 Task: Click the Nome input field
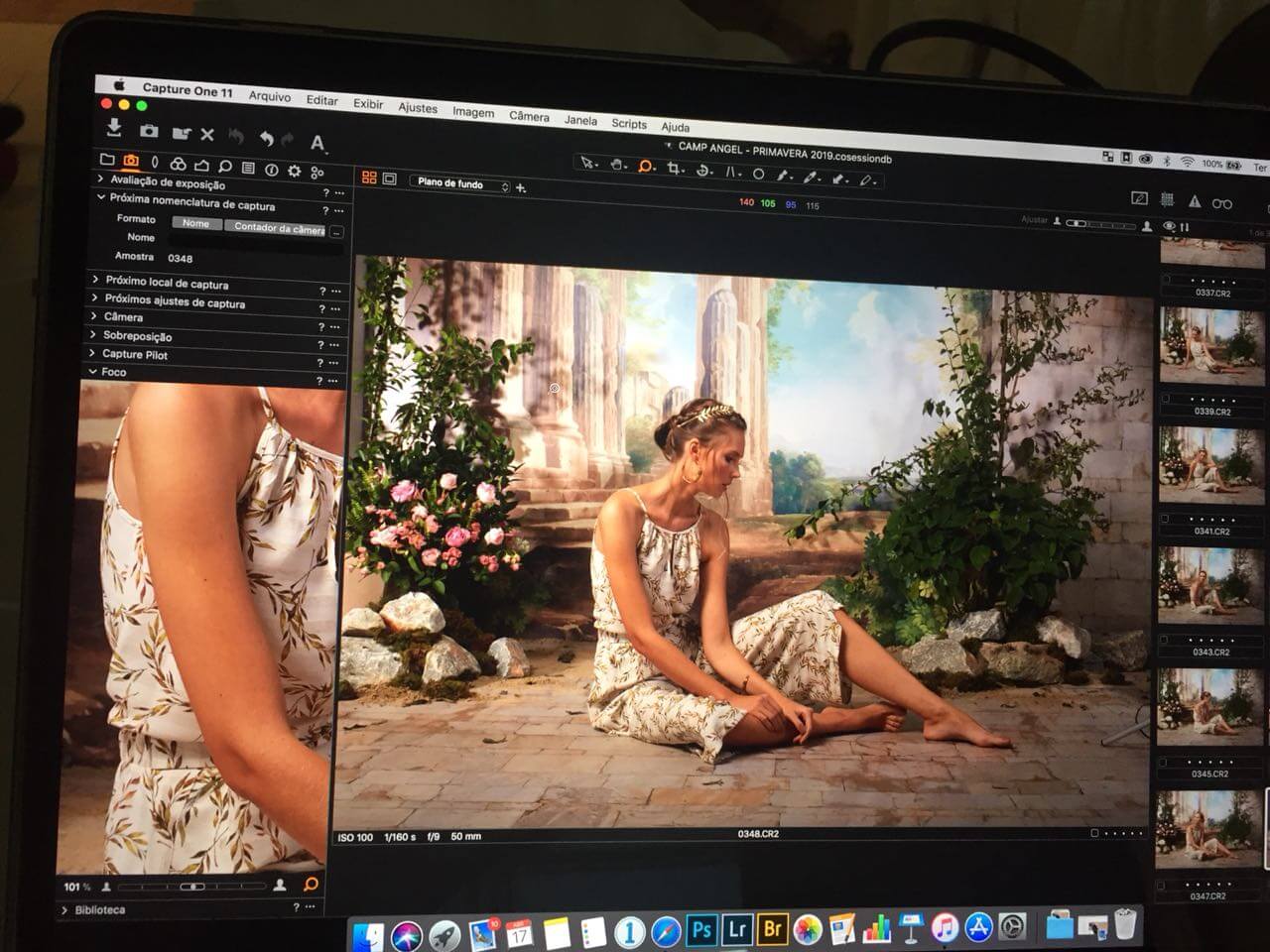tap(256, 241)
